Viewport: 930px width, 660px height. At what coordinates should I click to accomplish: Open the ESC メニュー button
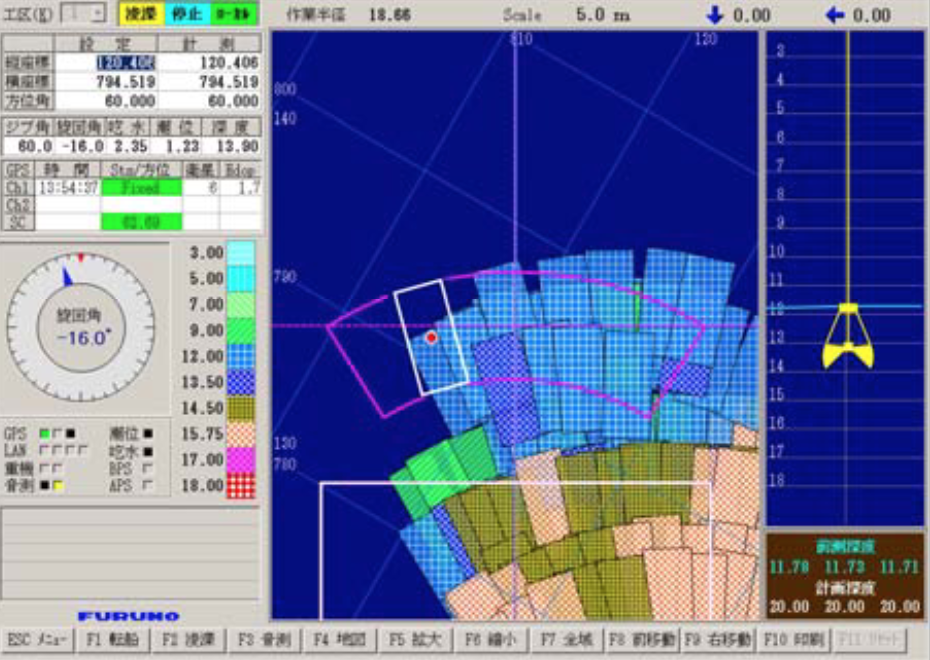click(37, 640)
